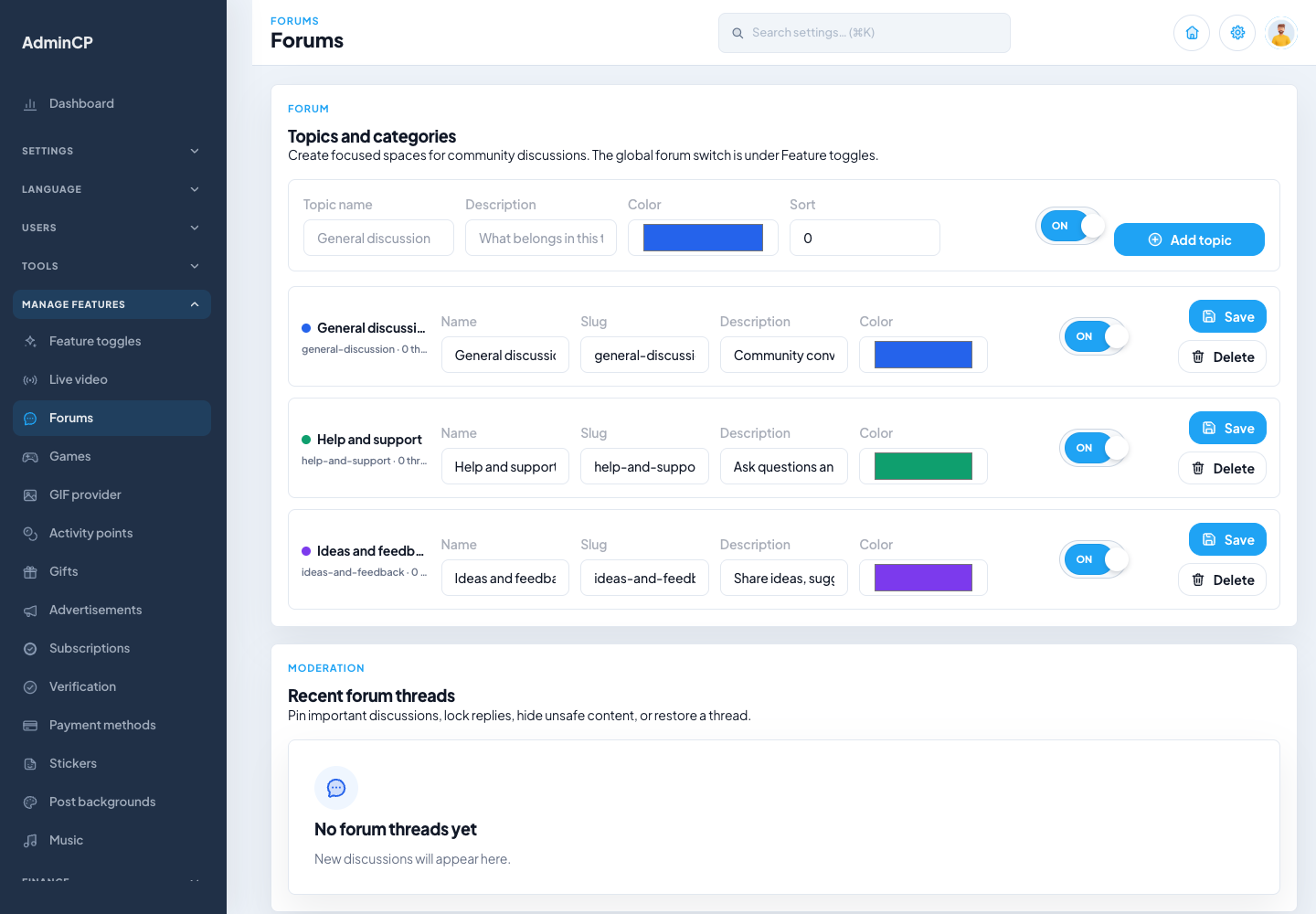1316x914 pixels.
Task: Click the Advertisements megaphone icon
Action: coord(30,611)
